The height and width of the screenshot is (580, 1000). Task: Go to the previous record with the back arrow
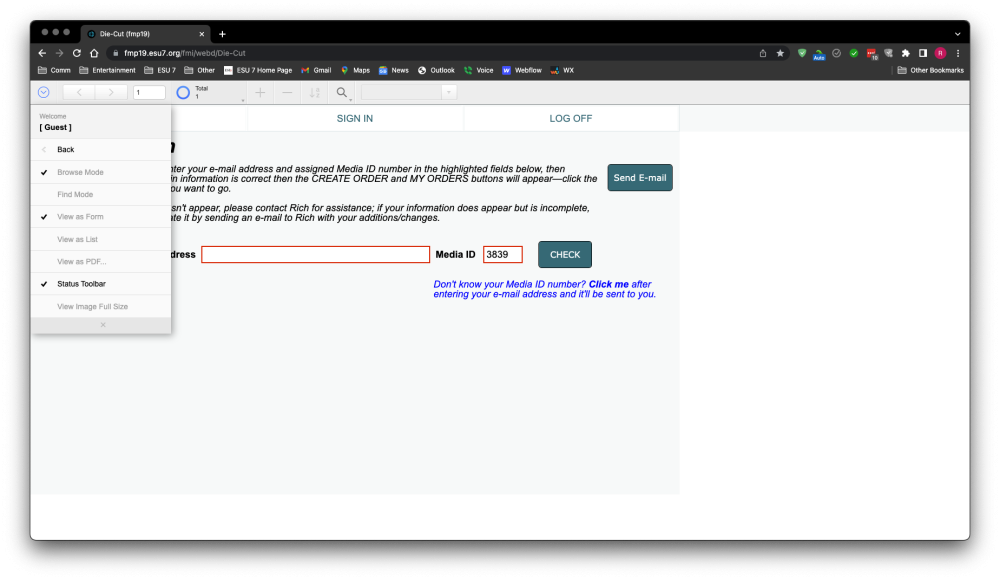[x=78, y=91]
